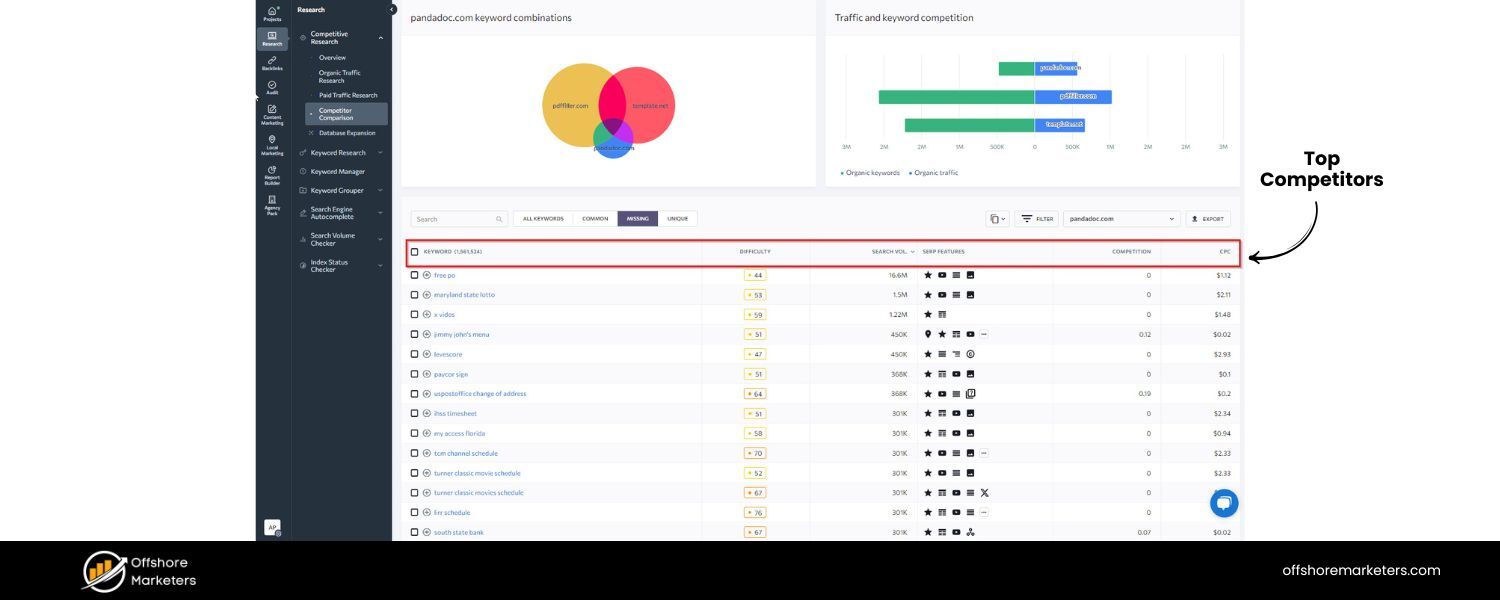The image size is (1500, 600).
Task: Open the Report Builder icon
Action: click(272, 170)
